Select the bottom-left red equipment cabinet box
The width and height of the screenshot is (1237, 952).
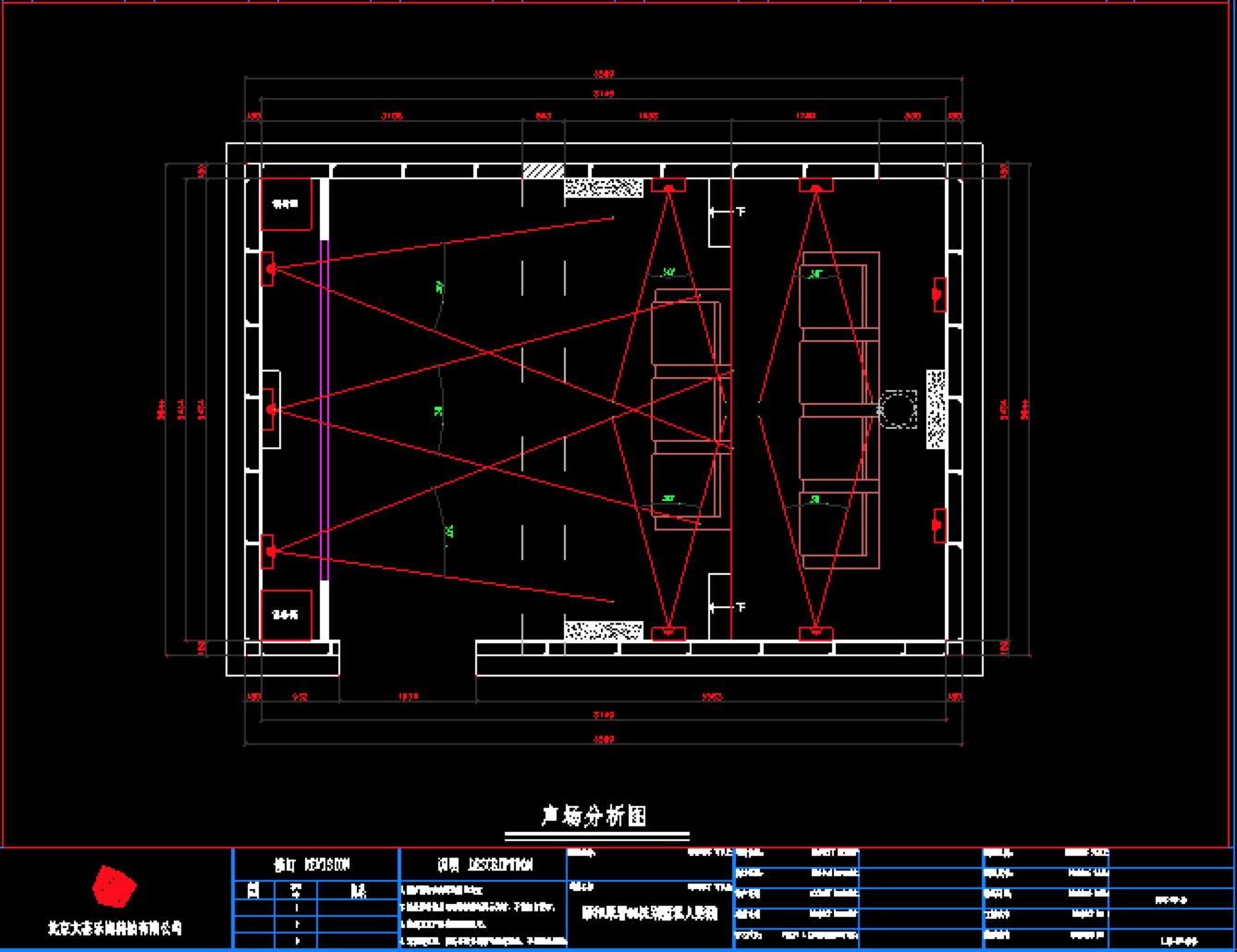pyautogui.click(x=286, y=615)
